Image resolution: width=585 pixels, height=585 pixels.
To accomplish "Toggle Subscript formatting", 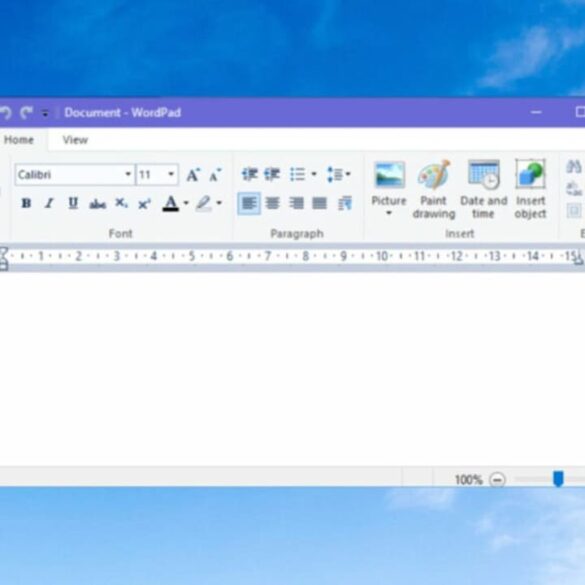I will click(121, 203).
